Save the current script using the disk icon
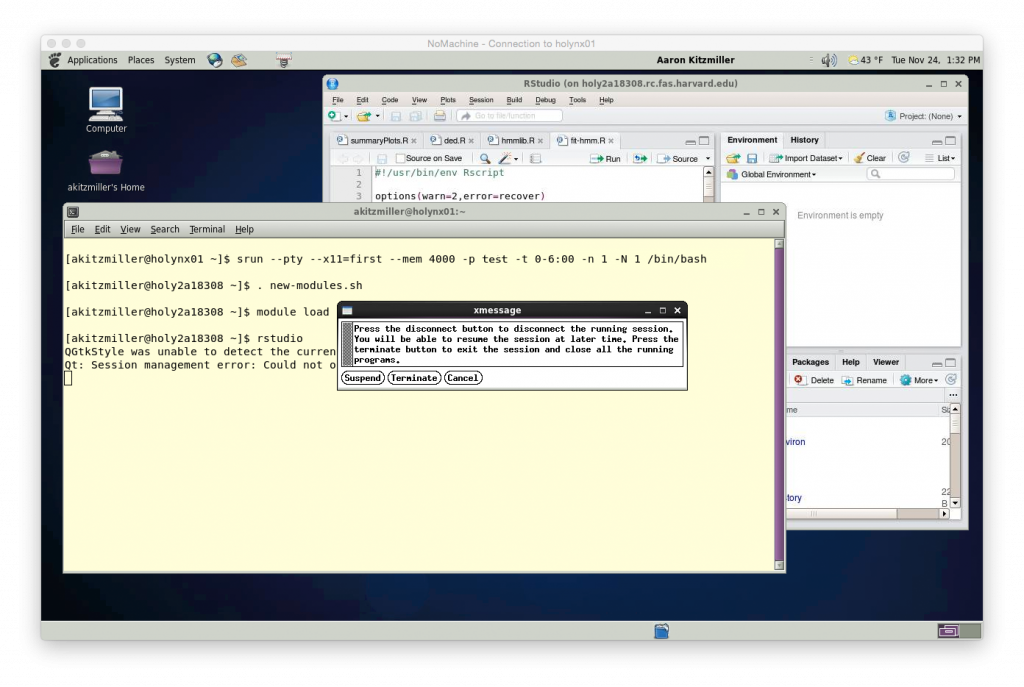 [x=380, y=157]
